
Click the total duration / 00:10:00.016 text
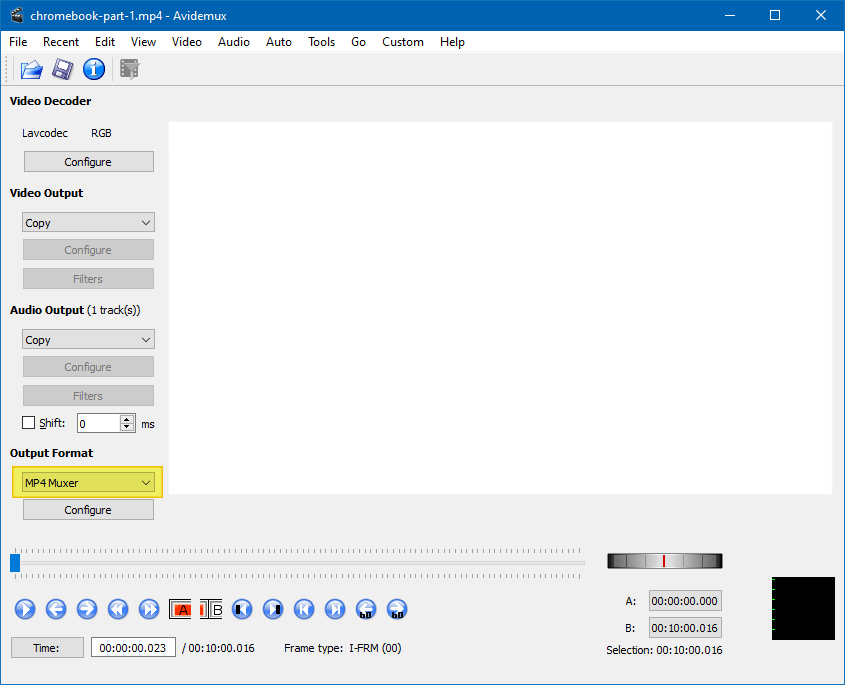pyautogui.click(x=218, y=648)
